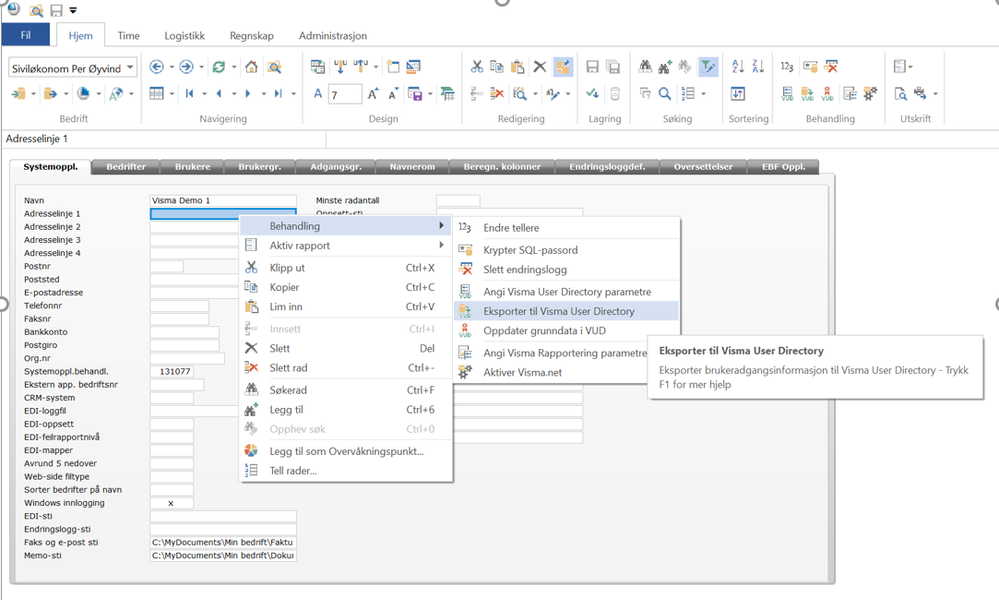Select Eksporter til Visma User Directory

[x=566, y=311]
